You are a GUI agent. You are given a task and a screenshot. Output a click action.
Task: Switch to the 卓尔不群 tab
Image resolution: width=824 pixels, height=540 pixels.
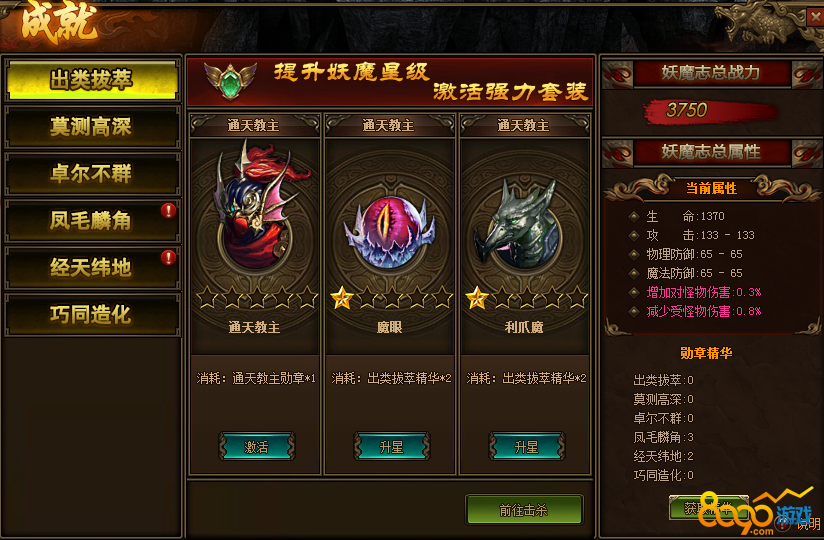(92, 174)
